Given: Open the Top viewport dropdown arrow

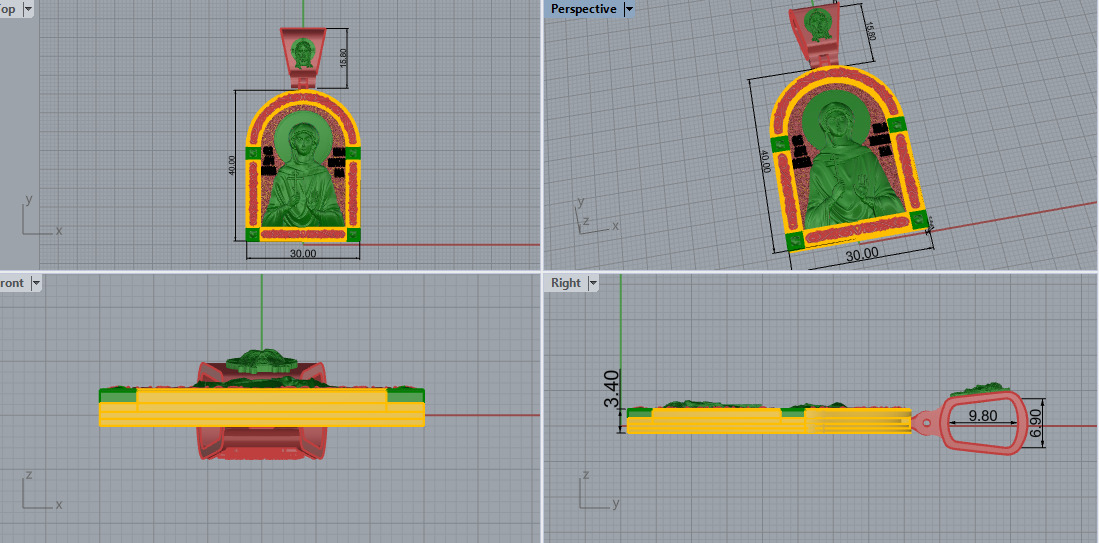Looking at the screenshot, I should [x=27, y=9].
